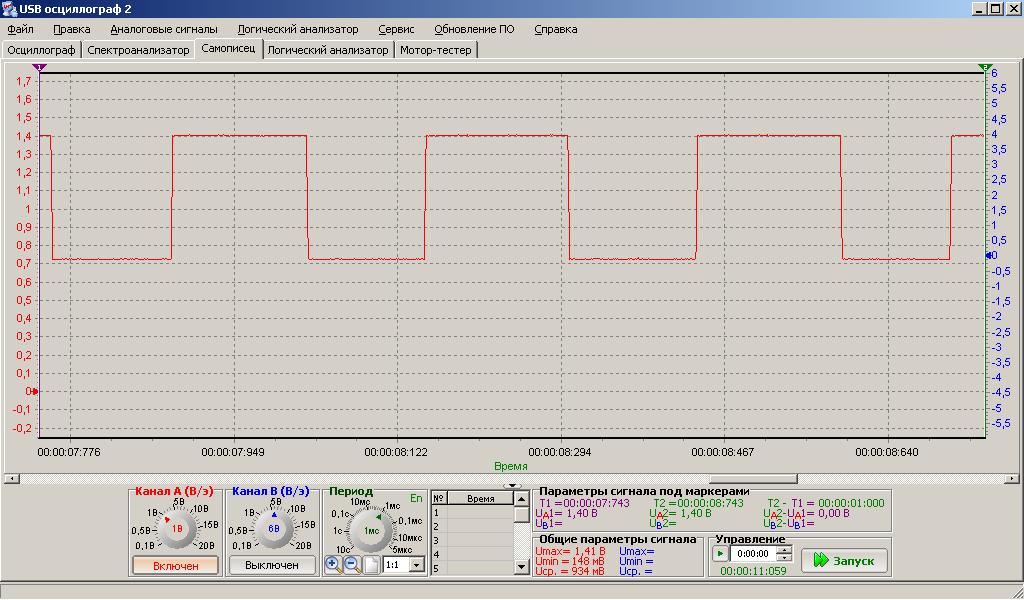Click green marker 2 at top right of graph
1024x600 pixels.
coord(985,67)
